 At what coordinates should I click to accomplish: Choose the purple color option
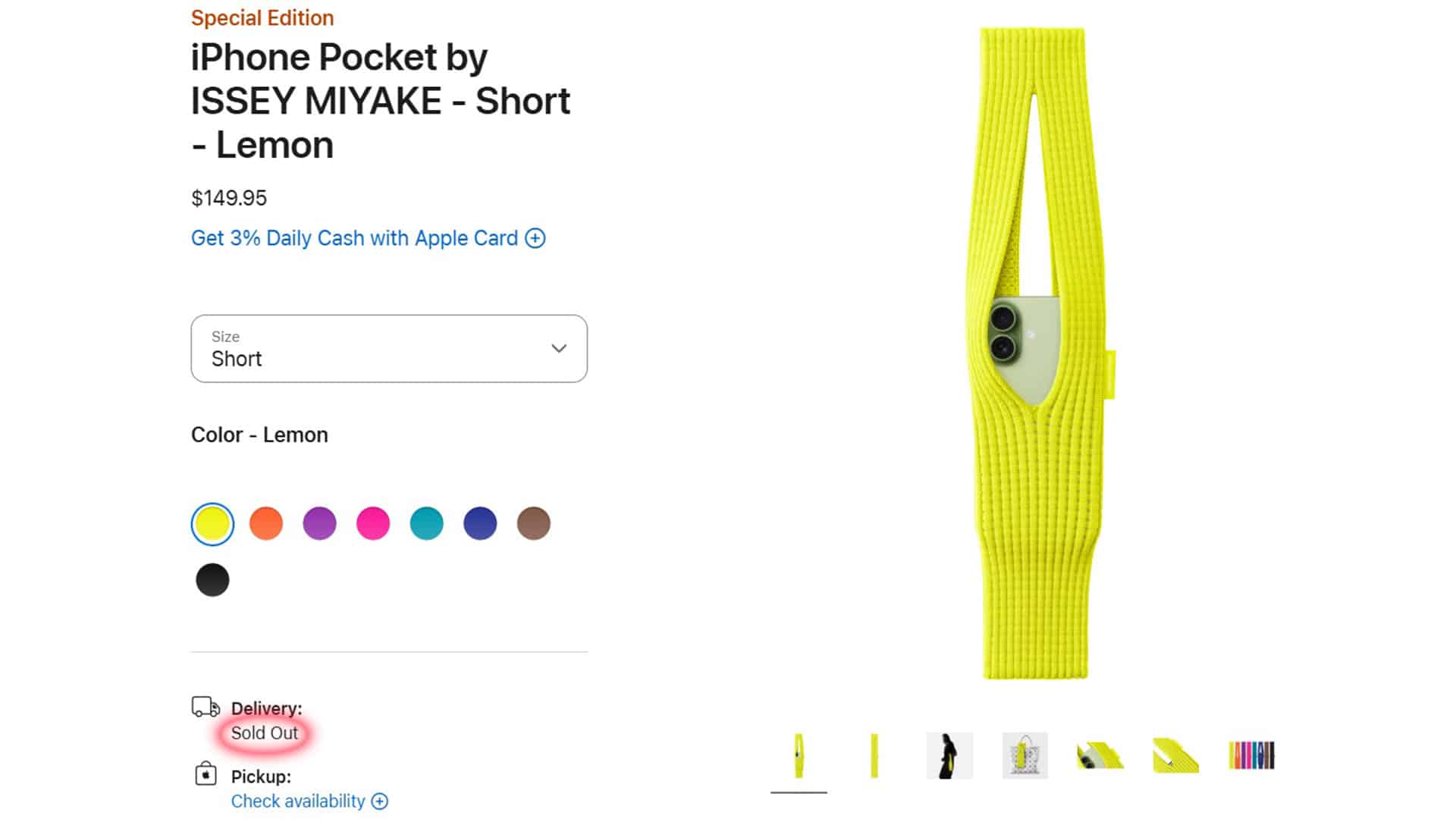click(x=319, y=523)
